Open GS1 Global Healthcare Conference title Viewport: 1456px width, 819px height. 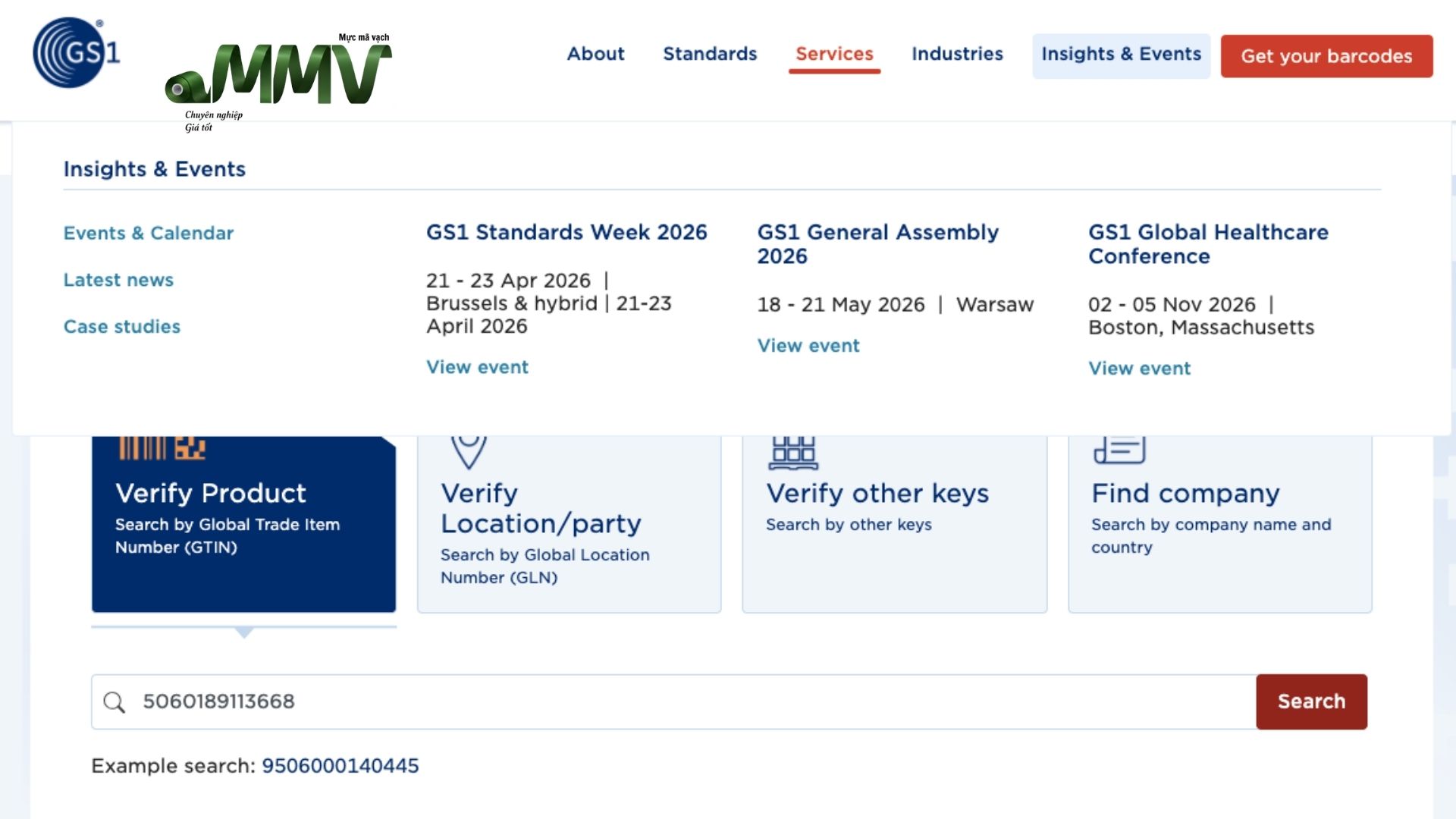coord(1208,244)
